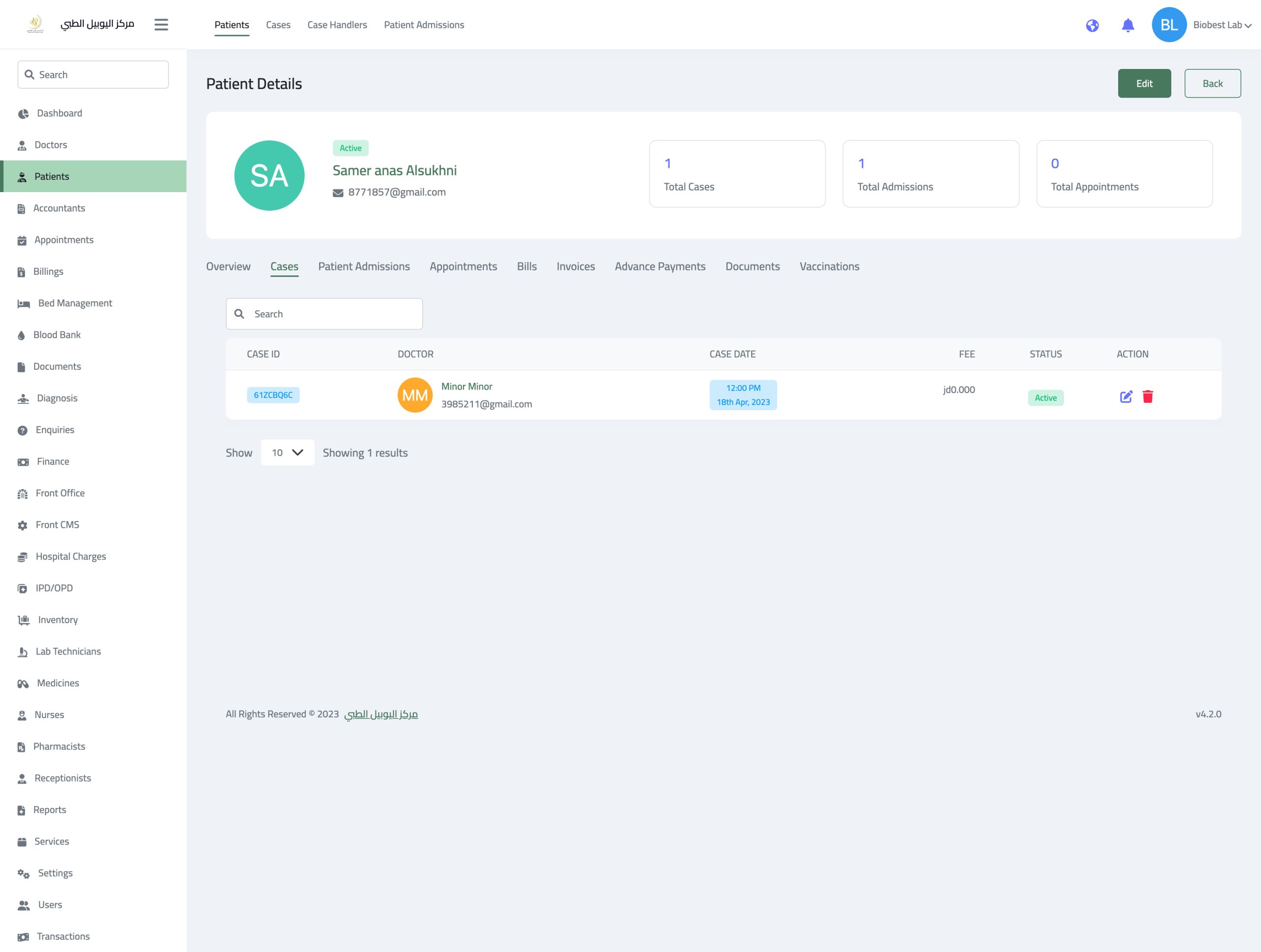Open Bed Management section
Image resolution: width=1261 pixels, height=952 pixels.
(93, 303)
